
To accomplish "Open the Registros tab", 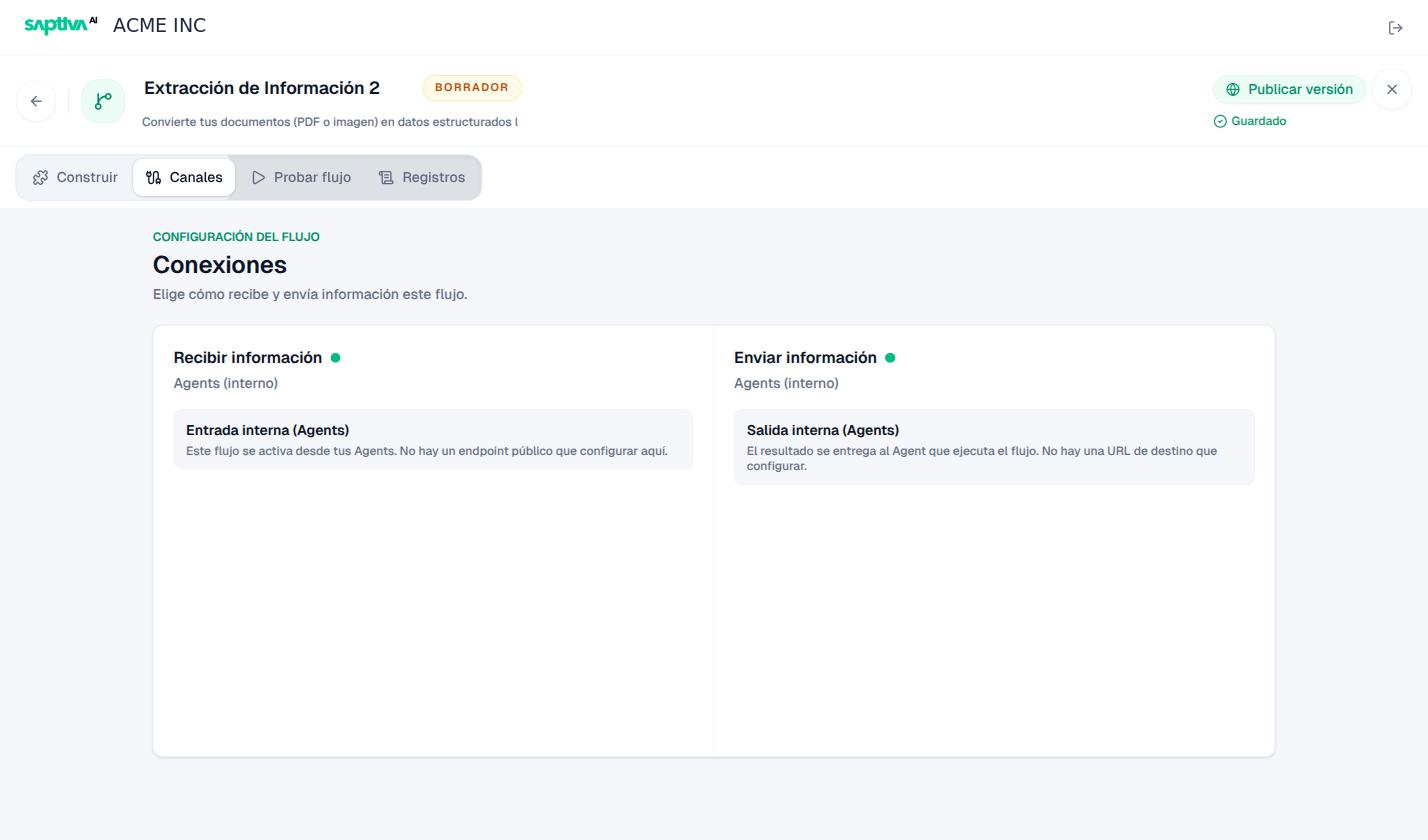I will point(422,177).
